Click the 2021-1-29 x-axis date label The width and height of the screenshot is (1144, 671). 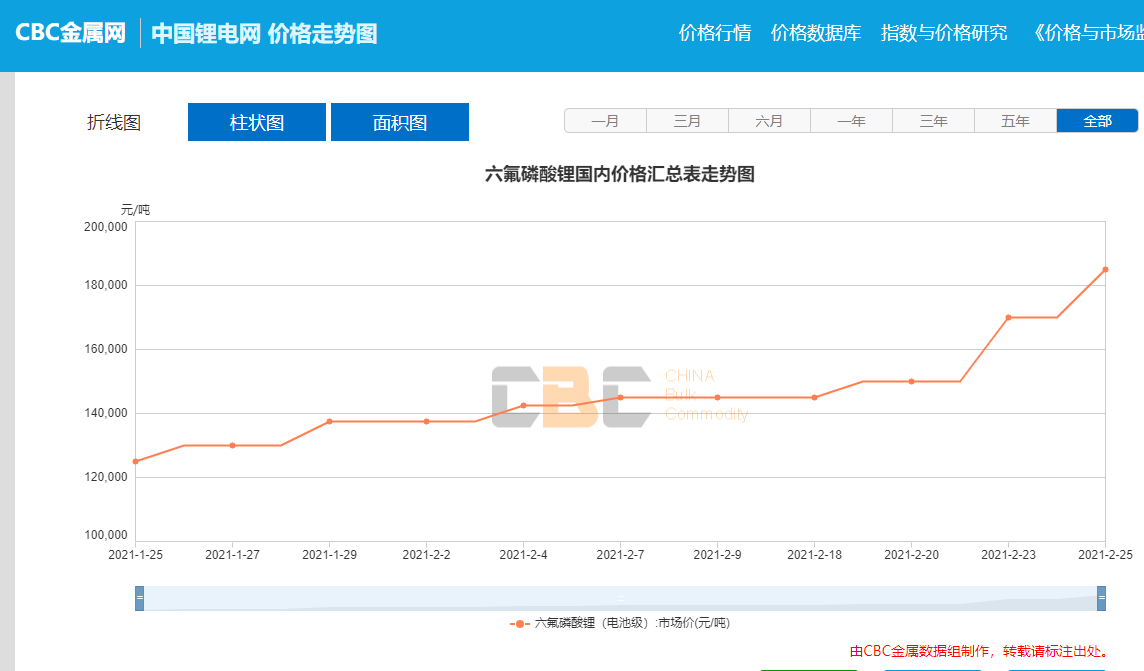[330, 555]
